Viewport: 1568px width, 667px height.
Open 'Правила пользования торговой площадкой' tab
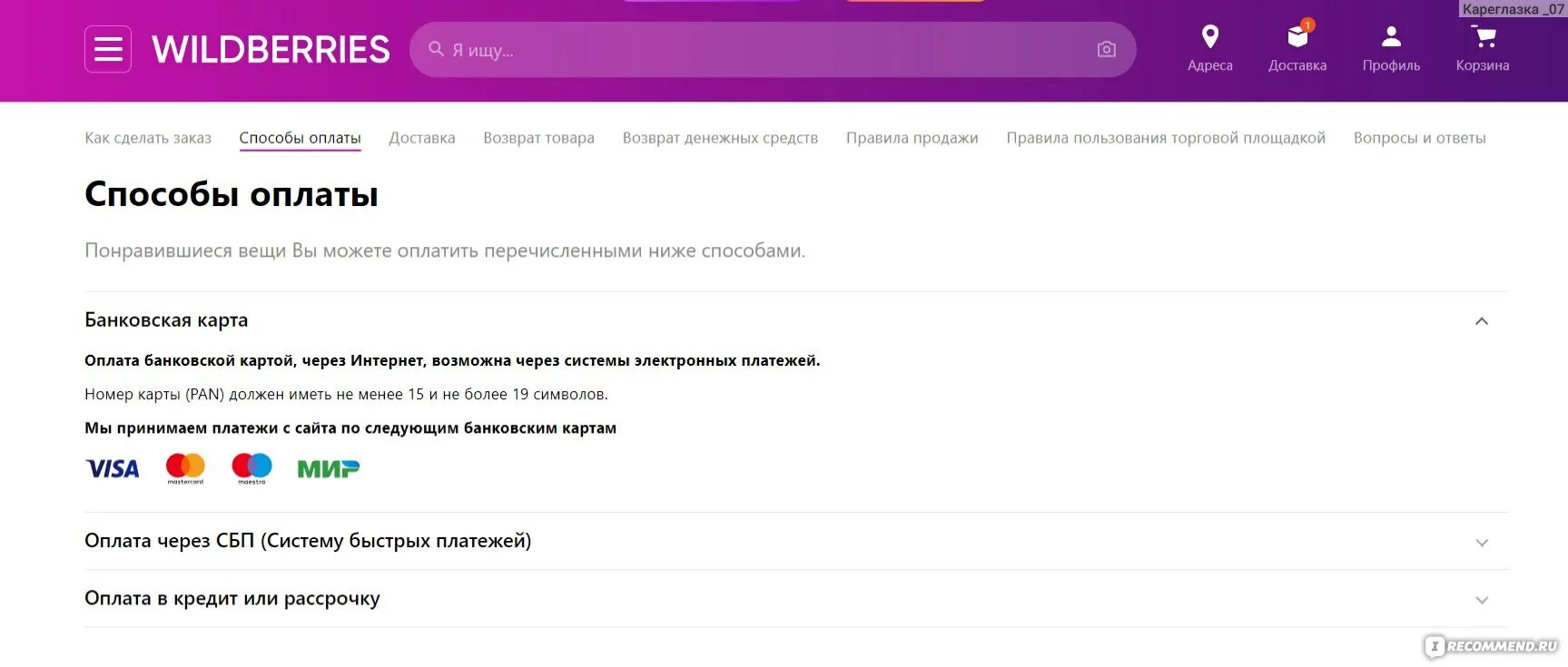pos(1166,138)
